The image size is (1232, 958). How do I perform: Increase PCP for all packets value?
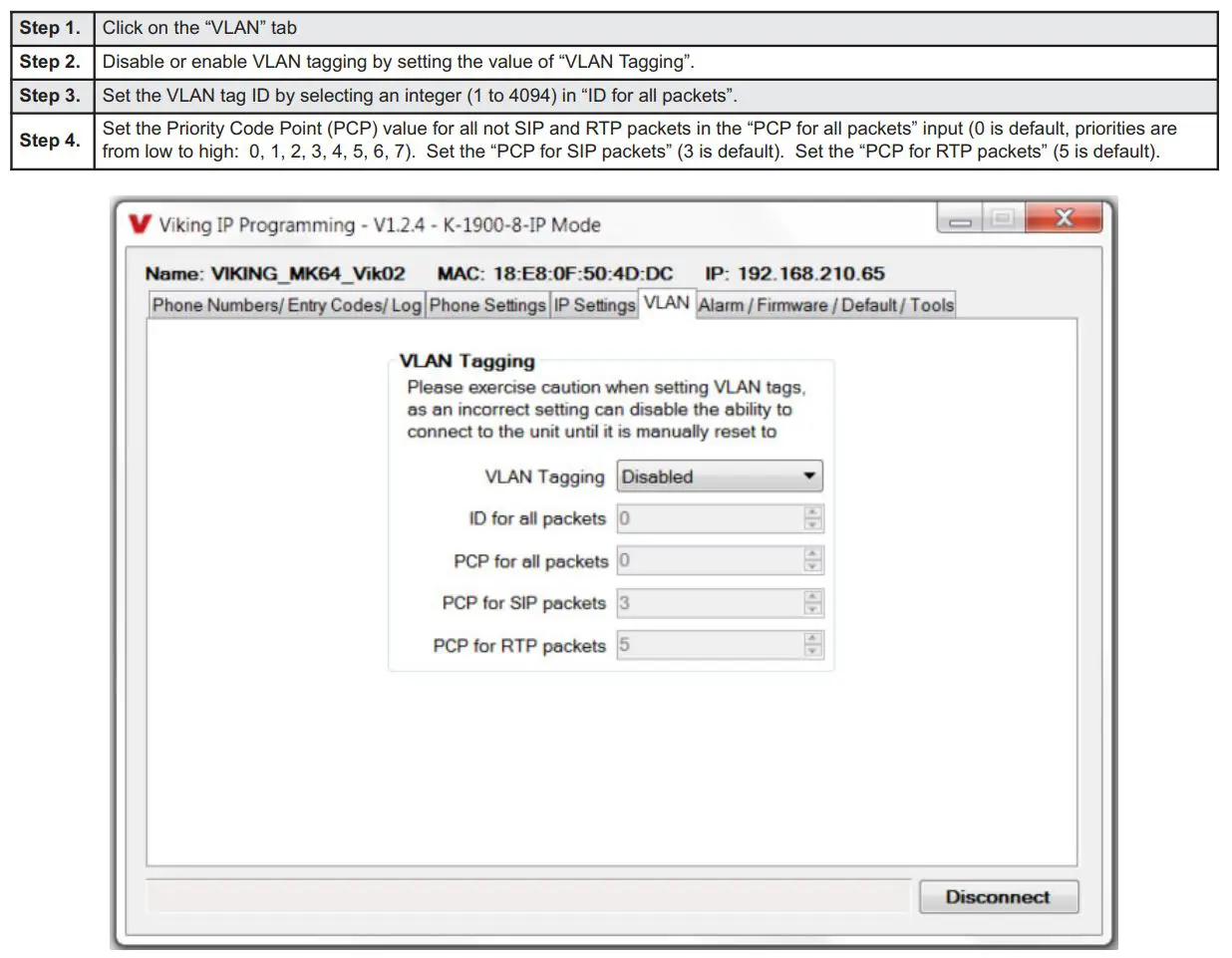(813, 555)
